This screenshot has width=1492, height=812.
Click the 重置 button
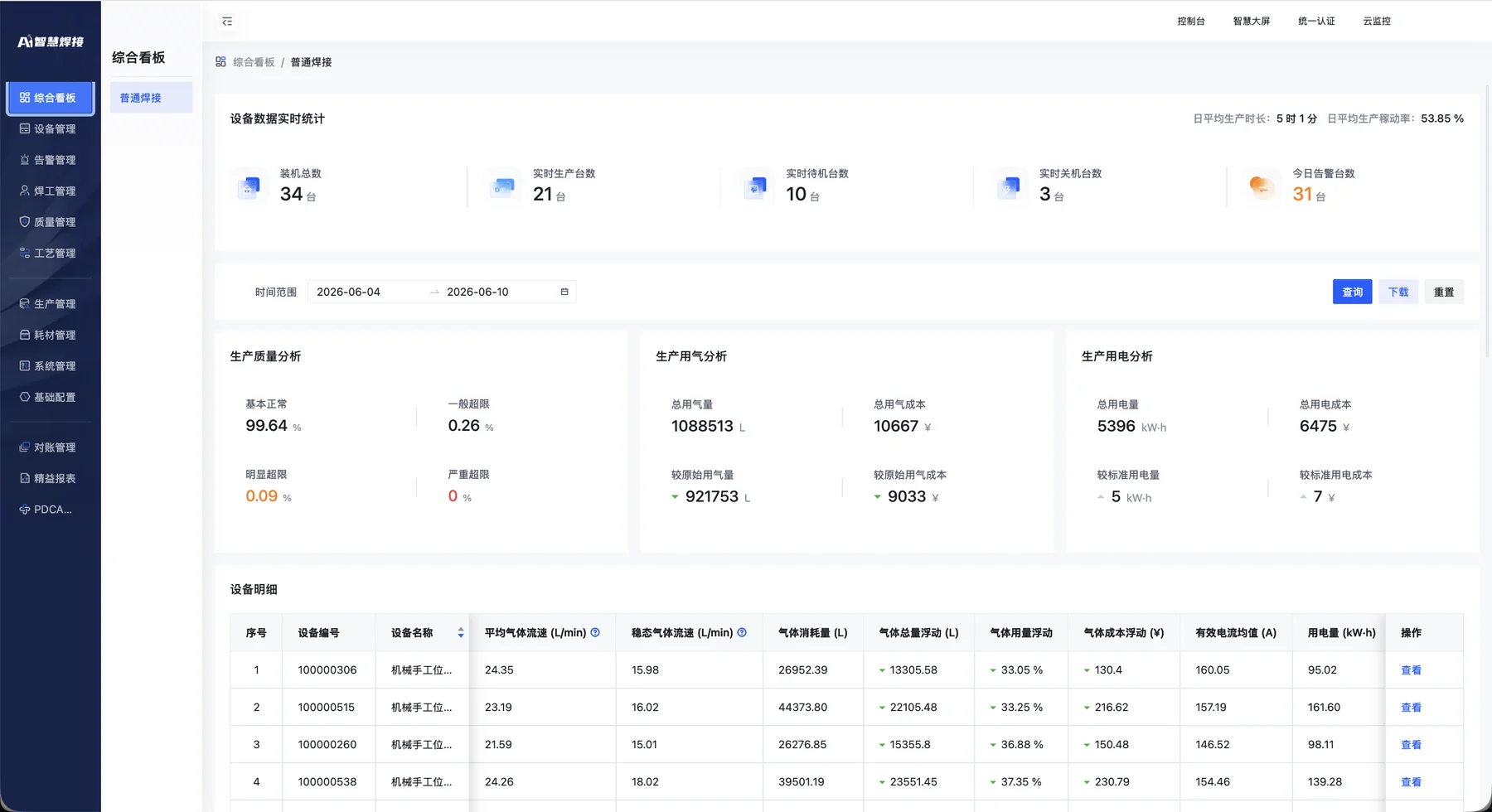pos(1444,292)
